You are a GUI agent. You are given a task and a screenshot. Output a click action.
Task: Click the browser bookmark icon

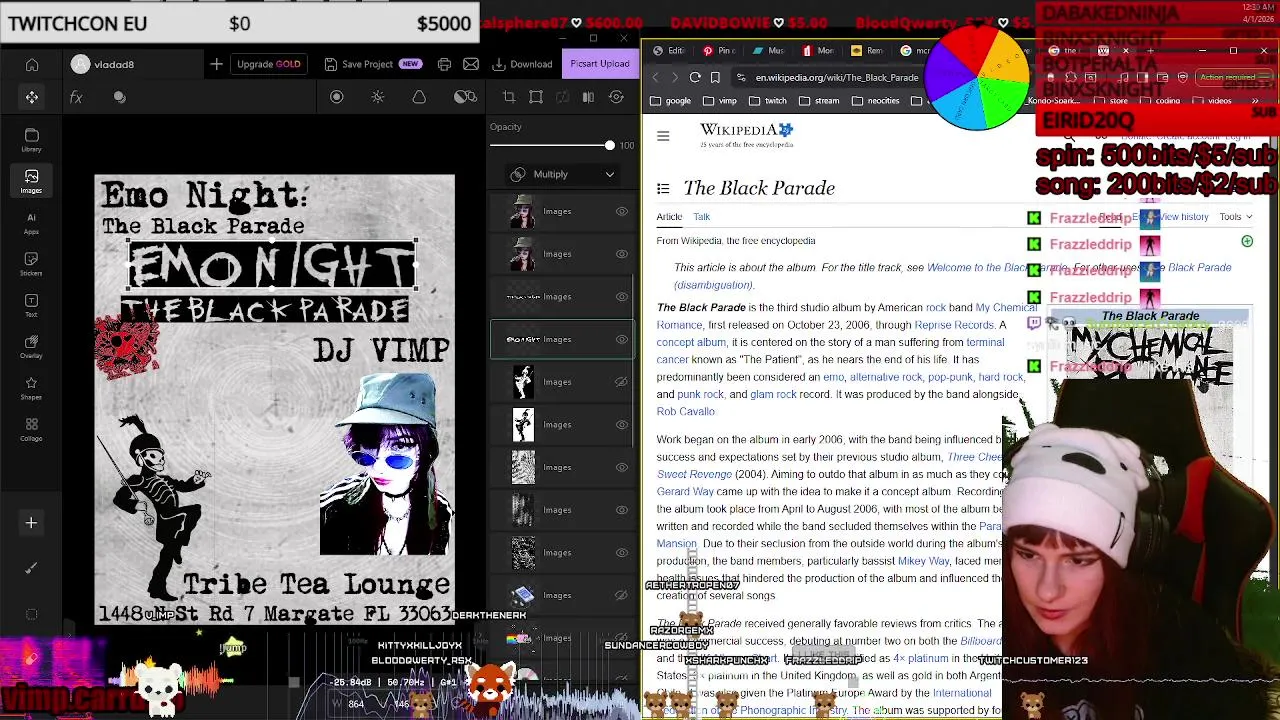click(715, 77)
